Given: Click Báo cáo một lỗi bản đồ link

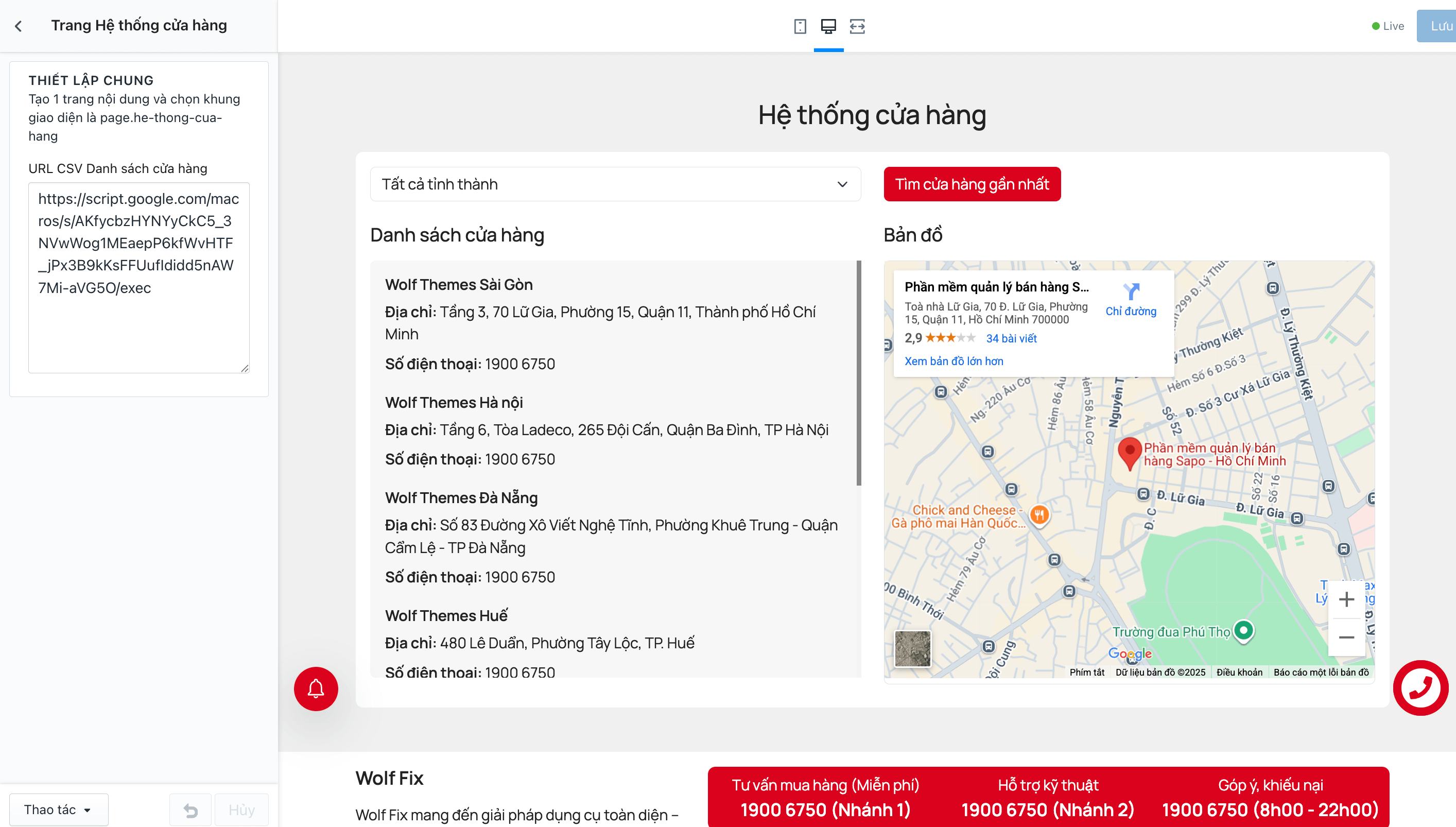Looking at the screenshot, I should coord(1321,672).
